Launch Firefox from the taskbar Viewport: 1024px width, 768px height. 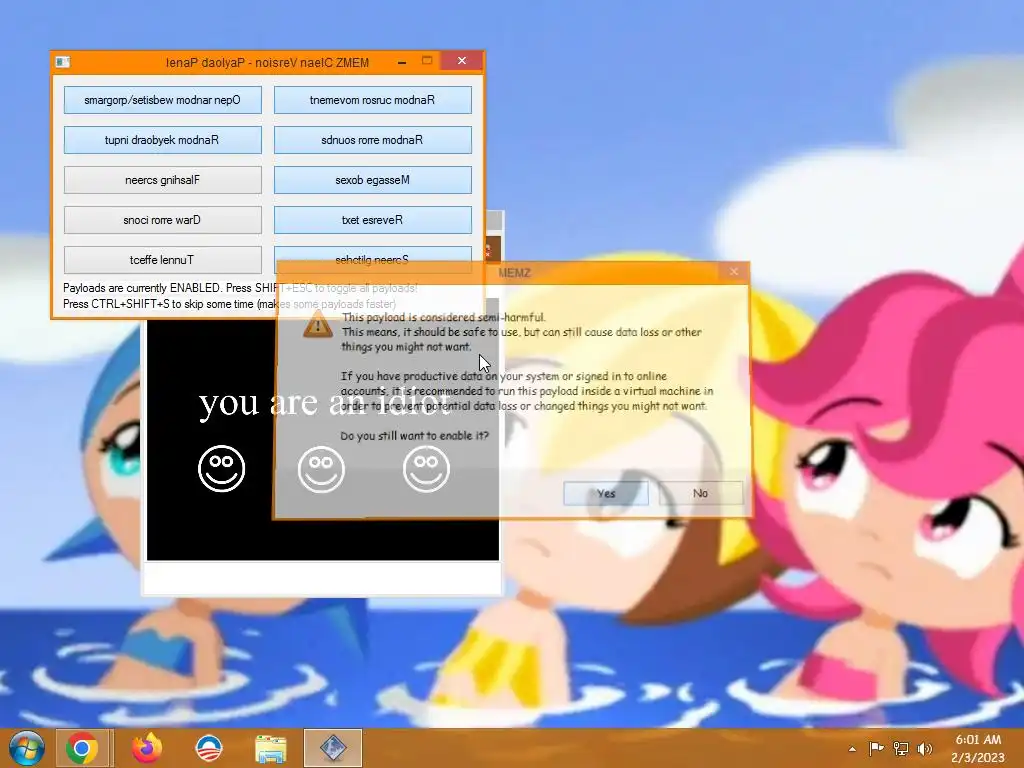click(x=147, y=748)
